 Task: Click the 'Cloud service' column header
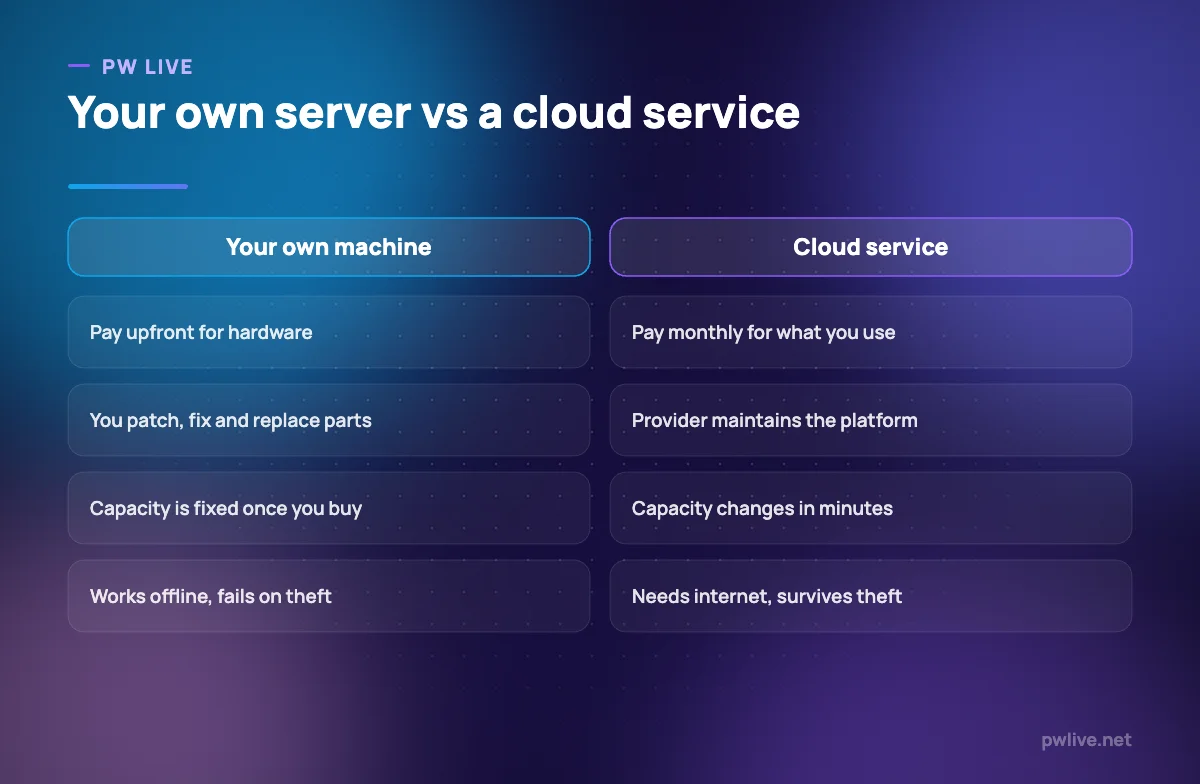(x=871, y=247)
